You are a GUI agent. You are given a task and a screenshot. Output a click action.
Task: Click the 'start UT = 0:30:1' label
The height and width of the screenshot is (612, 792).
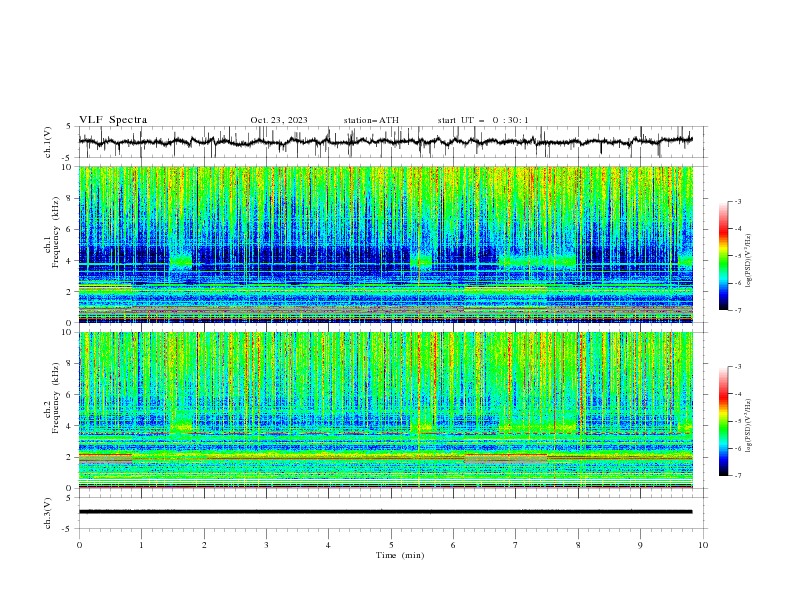(483, 120)
